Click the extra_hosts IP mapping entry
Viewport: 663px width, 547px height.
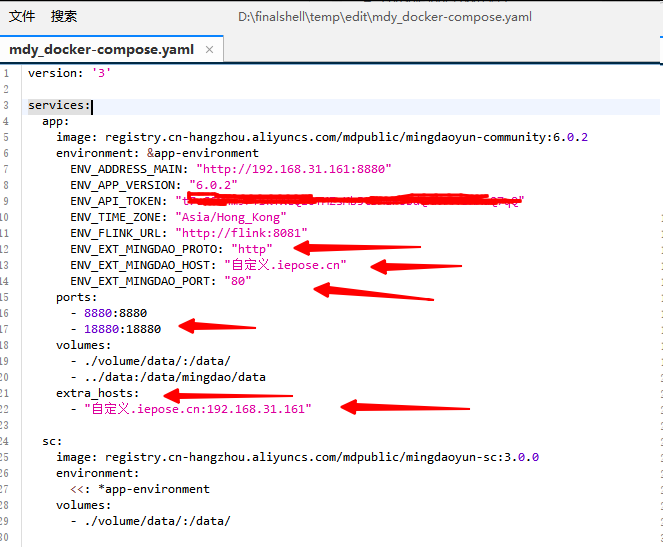pyautogui.click(x=198, y=409)
